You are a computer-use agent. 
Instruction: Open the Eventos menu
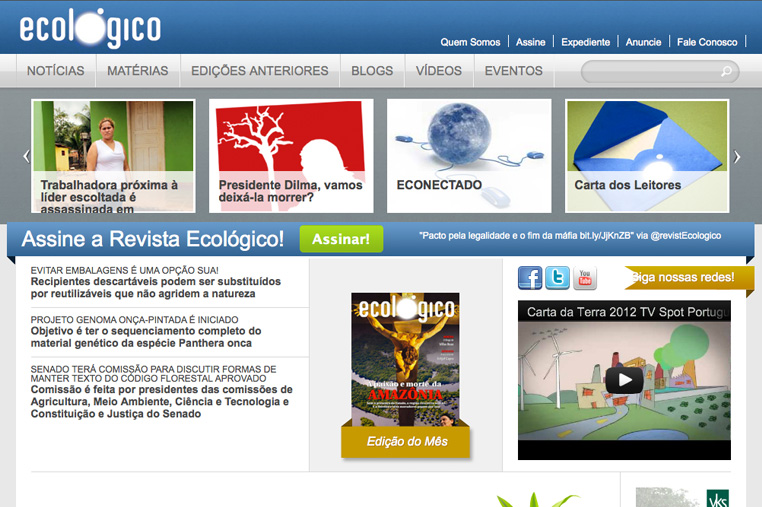514,71
